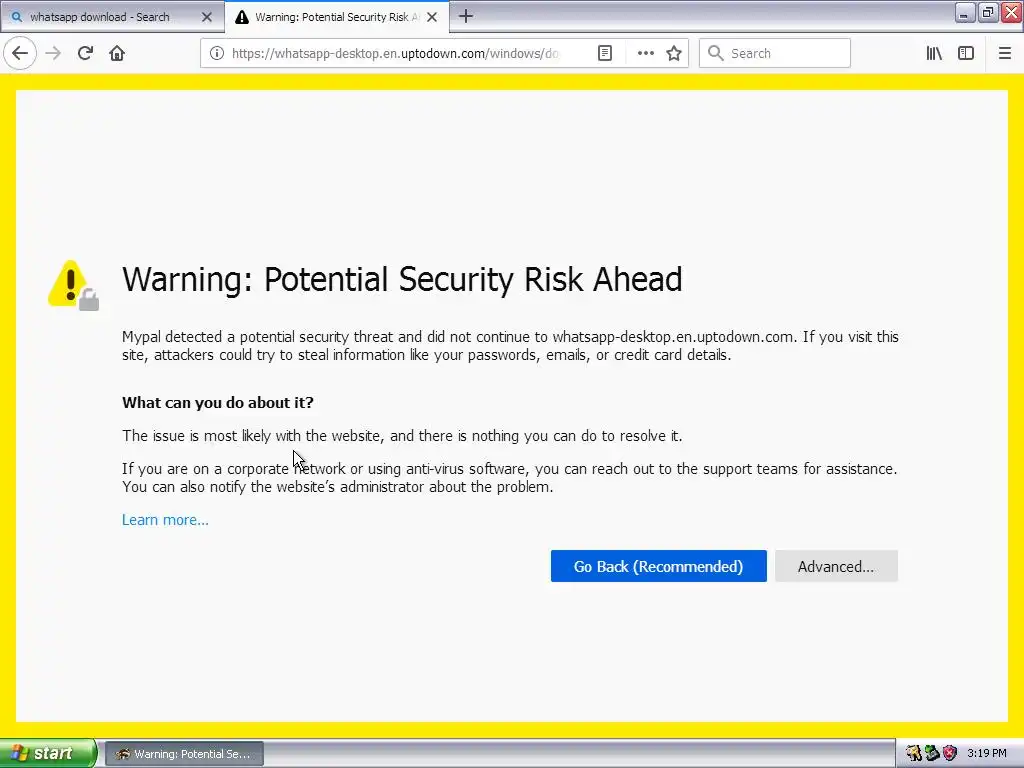1024x768 pixels.
Task: Expand Advanced... options button
Action: point(836,566)
